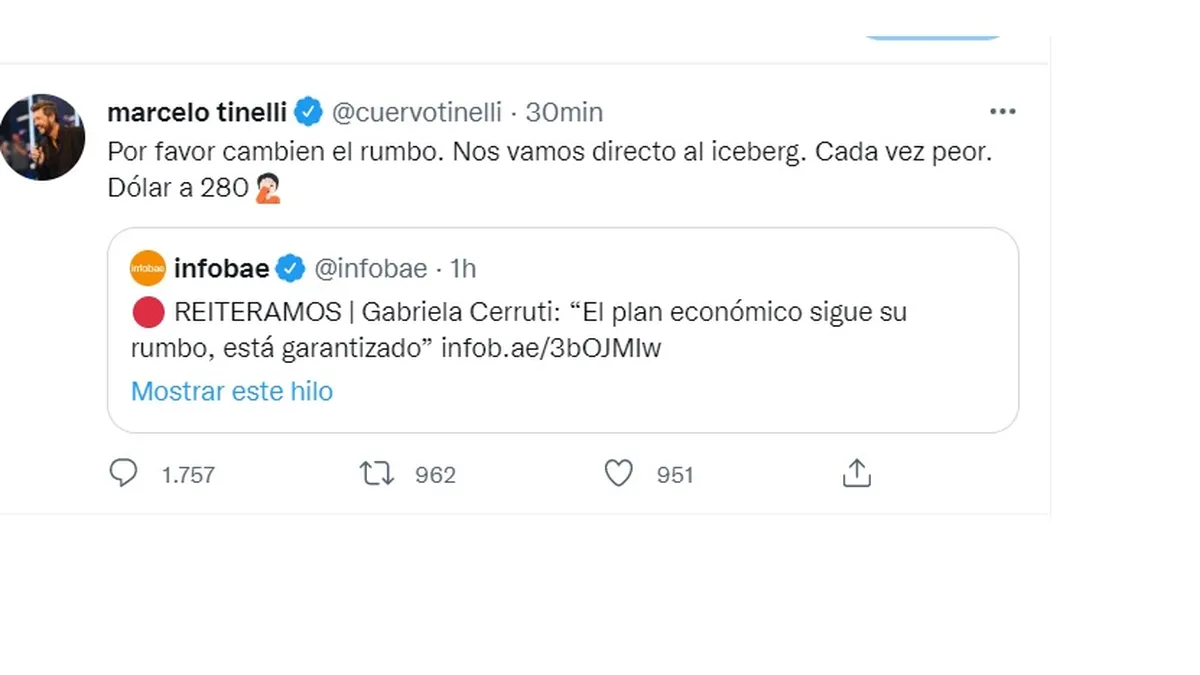
Task: Like the tweet with heart icon
Action: (x=619, y=473)
